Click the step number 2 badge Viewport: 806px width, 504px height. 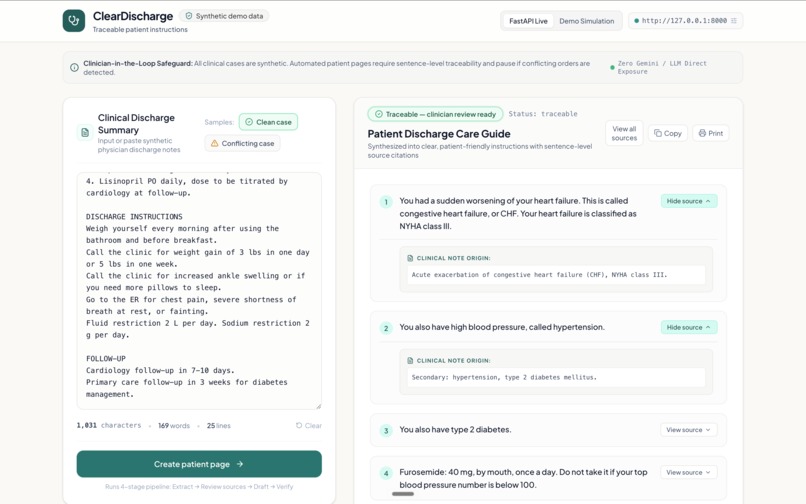pyautogui.click(x=386, y=328)
